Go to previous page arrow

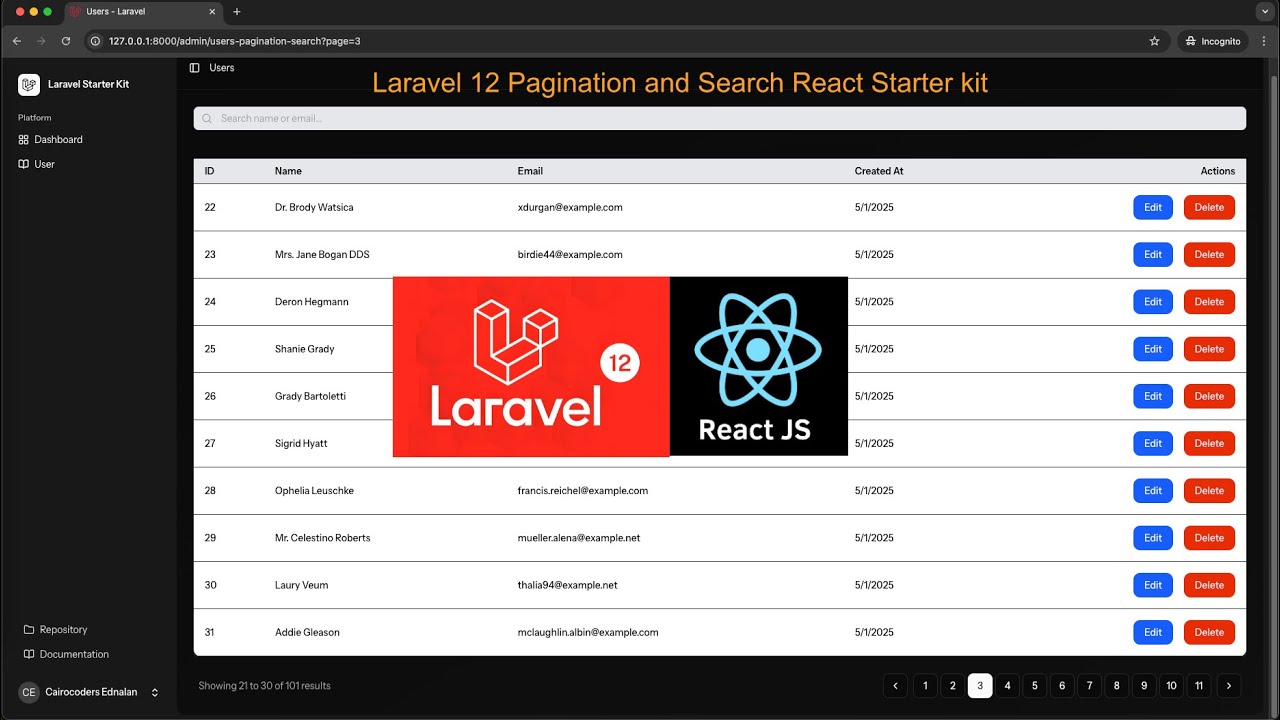click(x=895, y=686)
